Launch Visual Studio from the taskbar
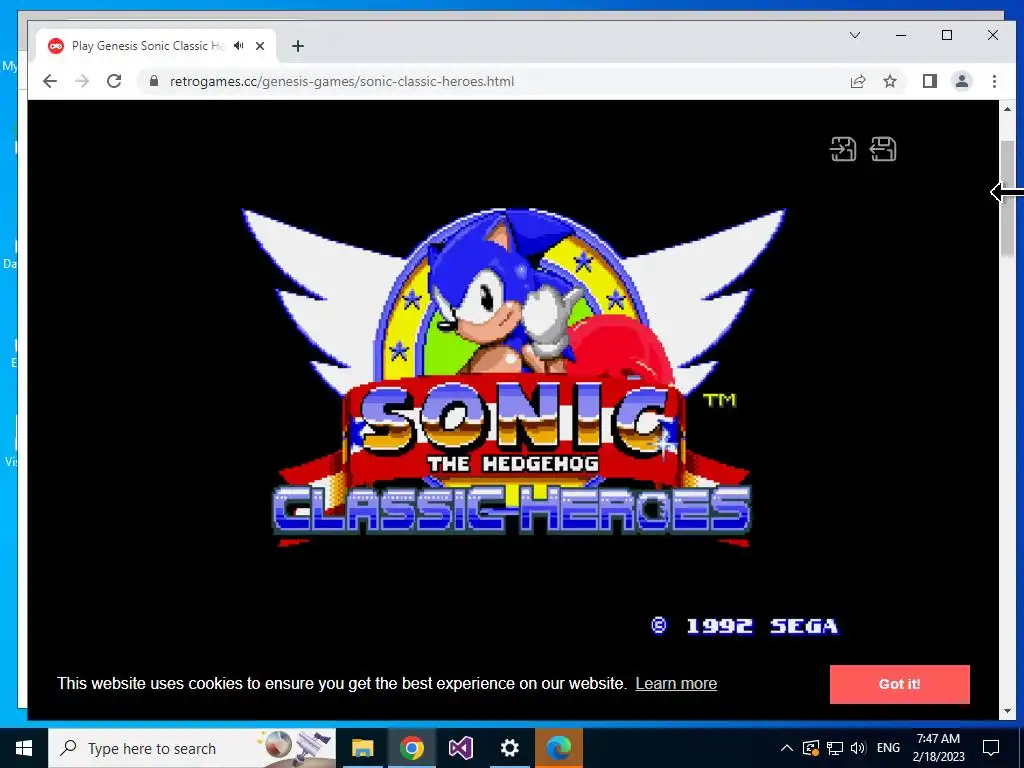1024x768 pixels. click(460, 748)
